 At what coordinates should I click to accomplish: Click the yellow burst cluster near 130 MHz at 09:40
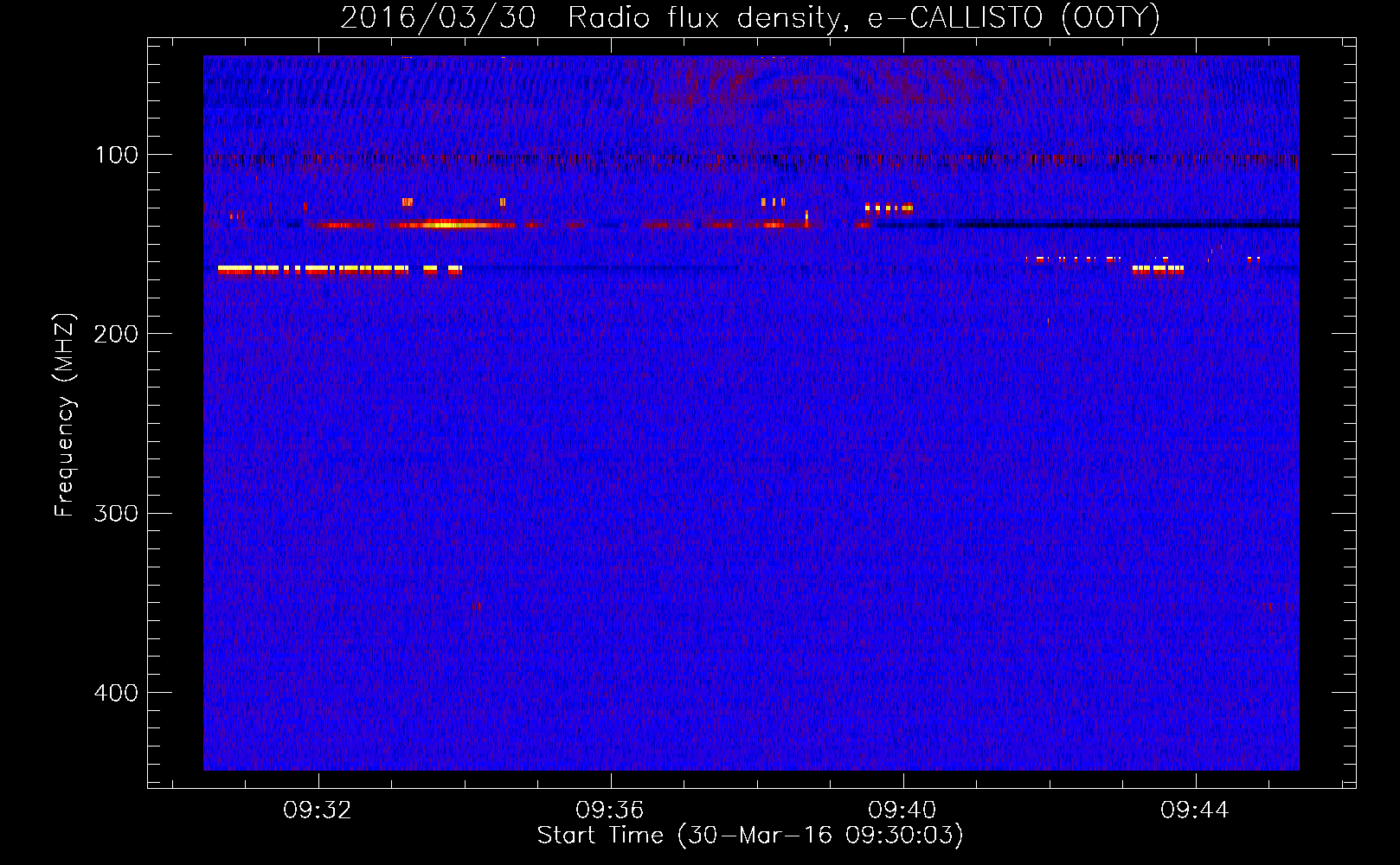(889, 208)
